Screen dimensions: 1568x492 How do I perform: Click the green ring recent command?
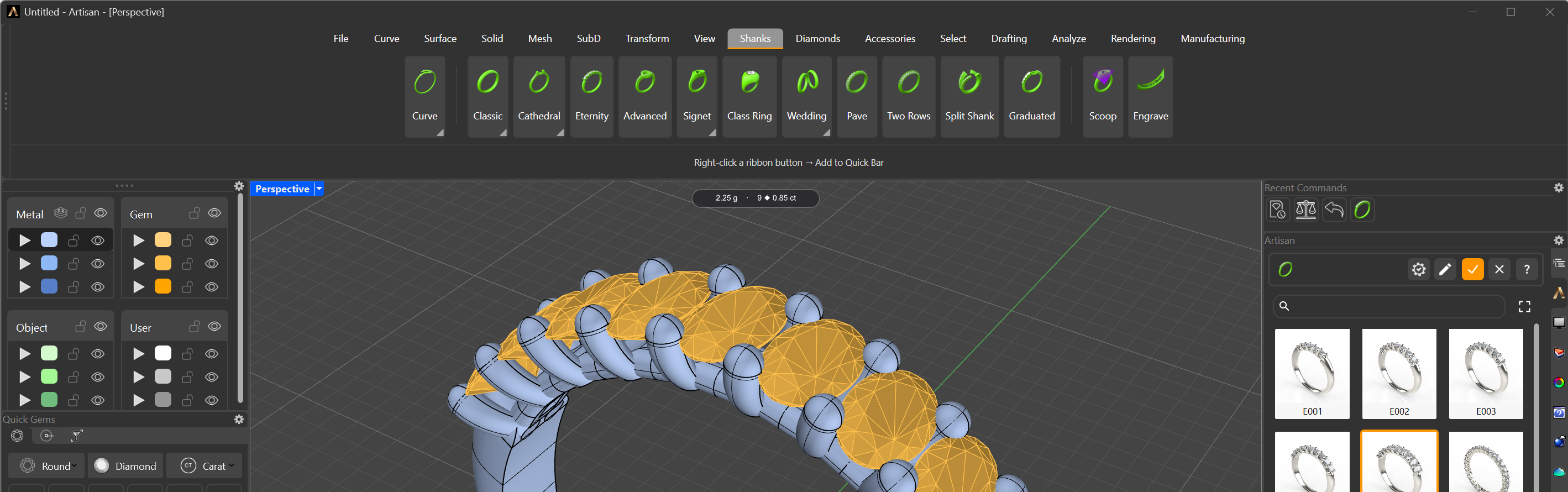click(x=1362, y=210)
